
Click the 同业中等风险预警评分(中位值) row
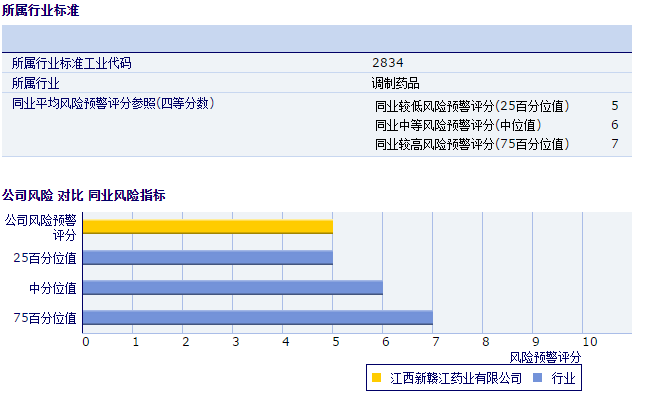[497, 125]
